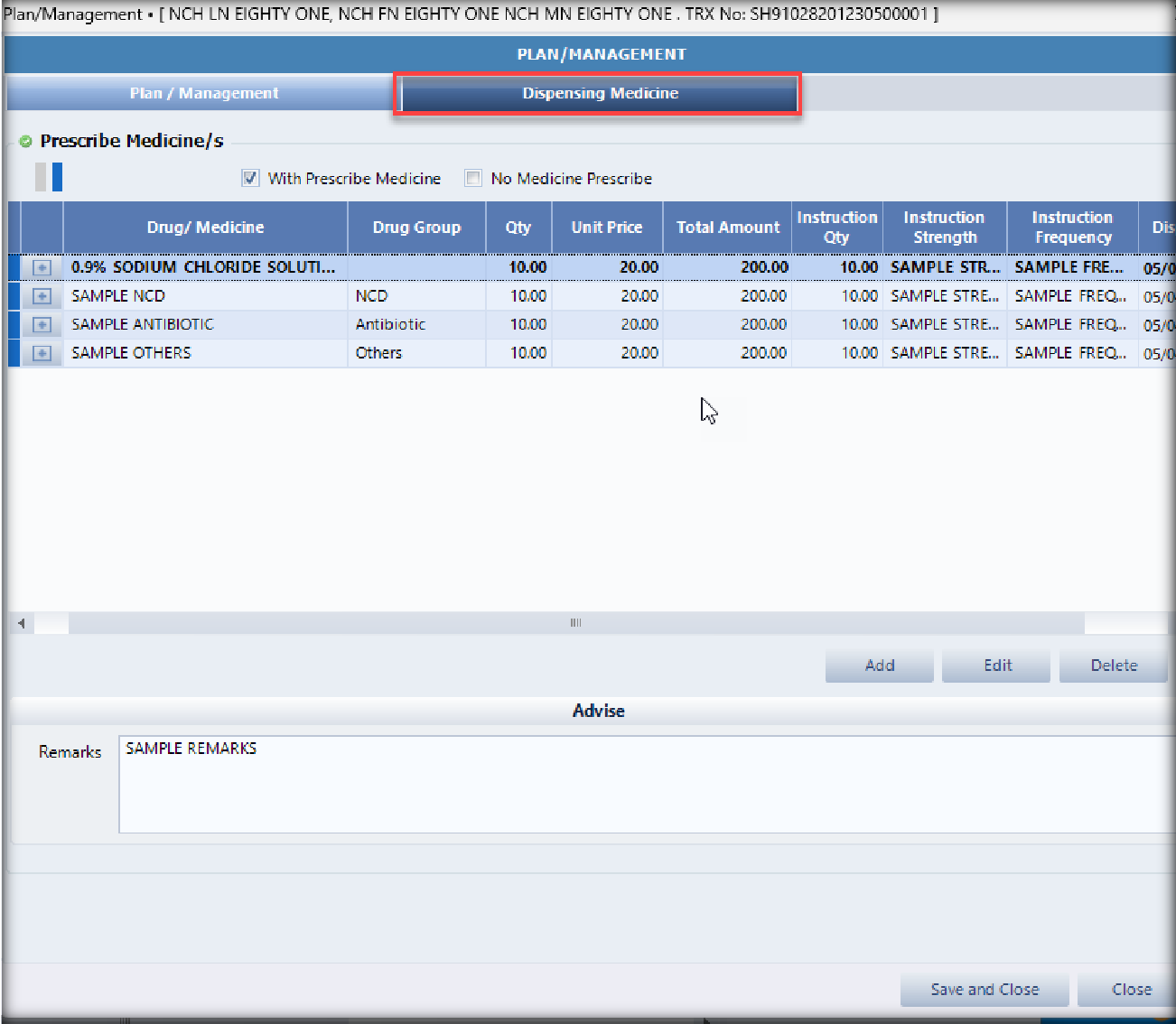Switch to the Dispensing Medicine tab

coord(600,94)
